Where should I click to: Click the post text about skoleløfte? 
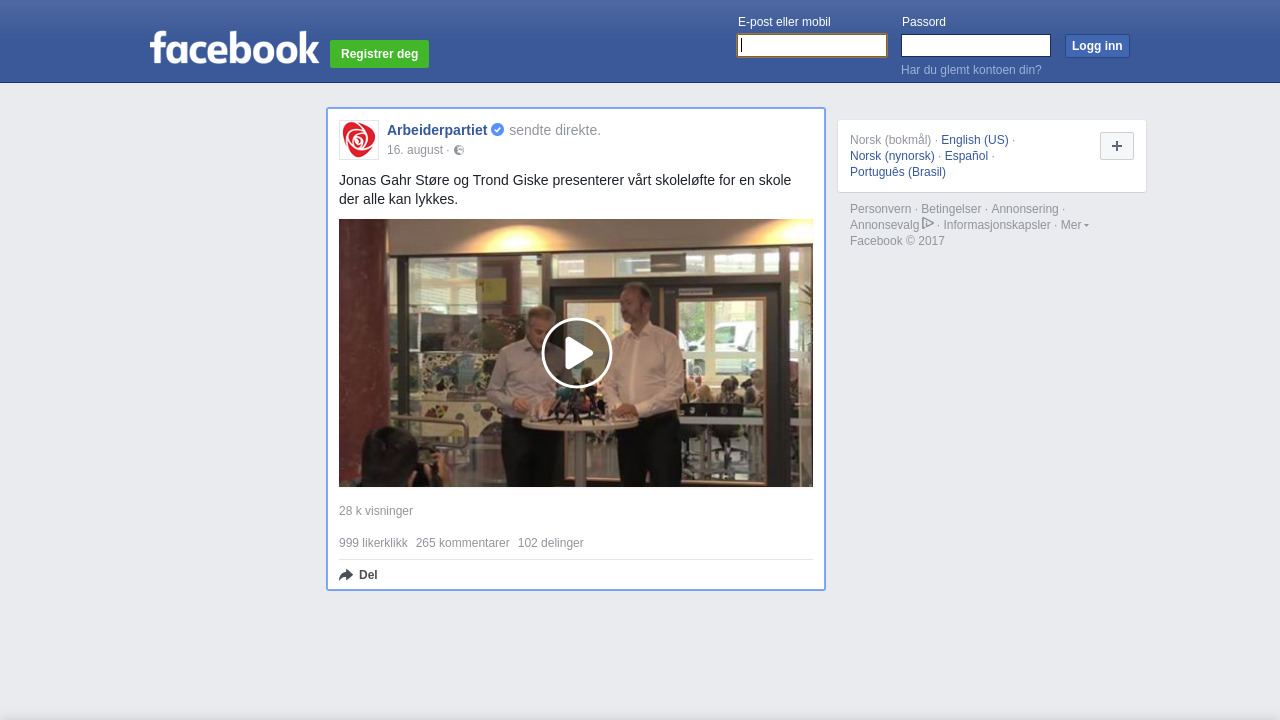click(x=565, y=189)
